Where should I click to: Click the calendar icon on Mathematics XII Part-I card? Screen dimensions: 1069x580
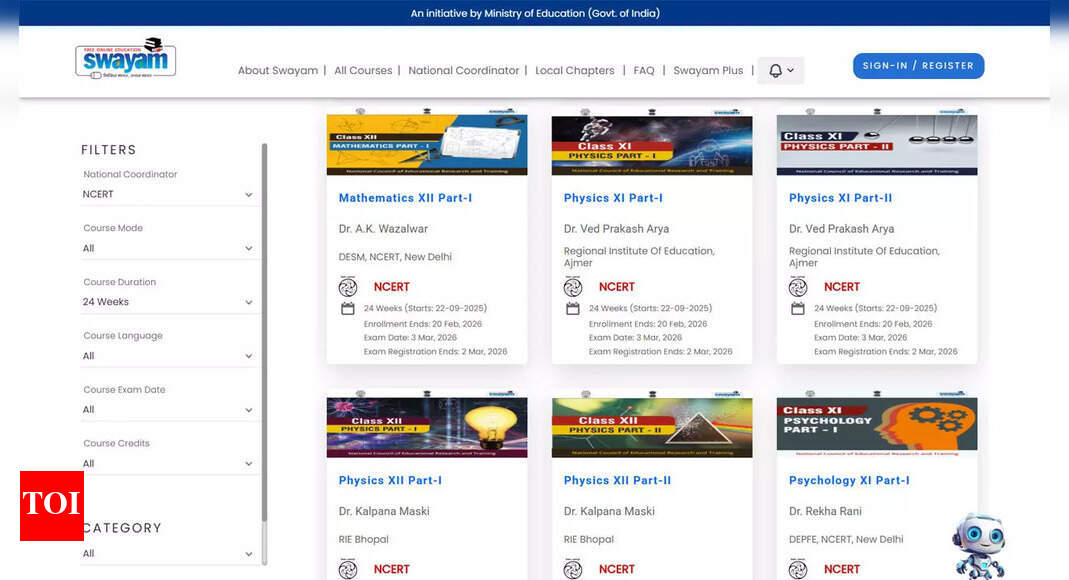pyautogui.click(x=348, y=309)
